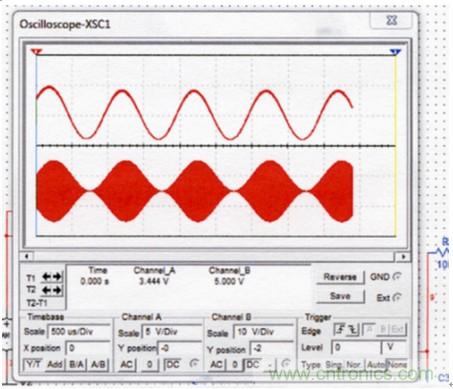Viewport: 453px width, 389px height.
Task: Click the waveform scrollbar right arrow
Action: tap(403, 257)
